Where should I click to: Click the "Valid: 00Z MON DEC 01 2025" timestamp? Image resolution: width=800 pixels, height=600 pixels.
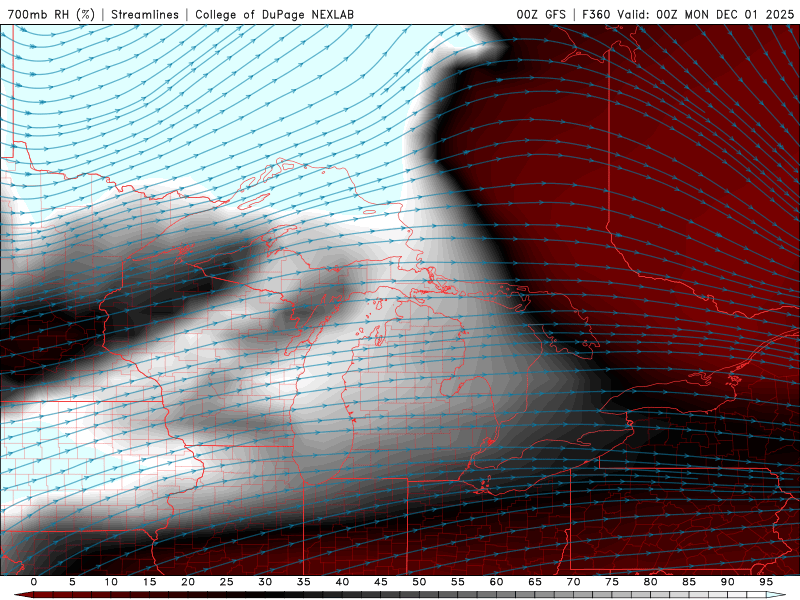pyautogui.click(x=706, y=14)
